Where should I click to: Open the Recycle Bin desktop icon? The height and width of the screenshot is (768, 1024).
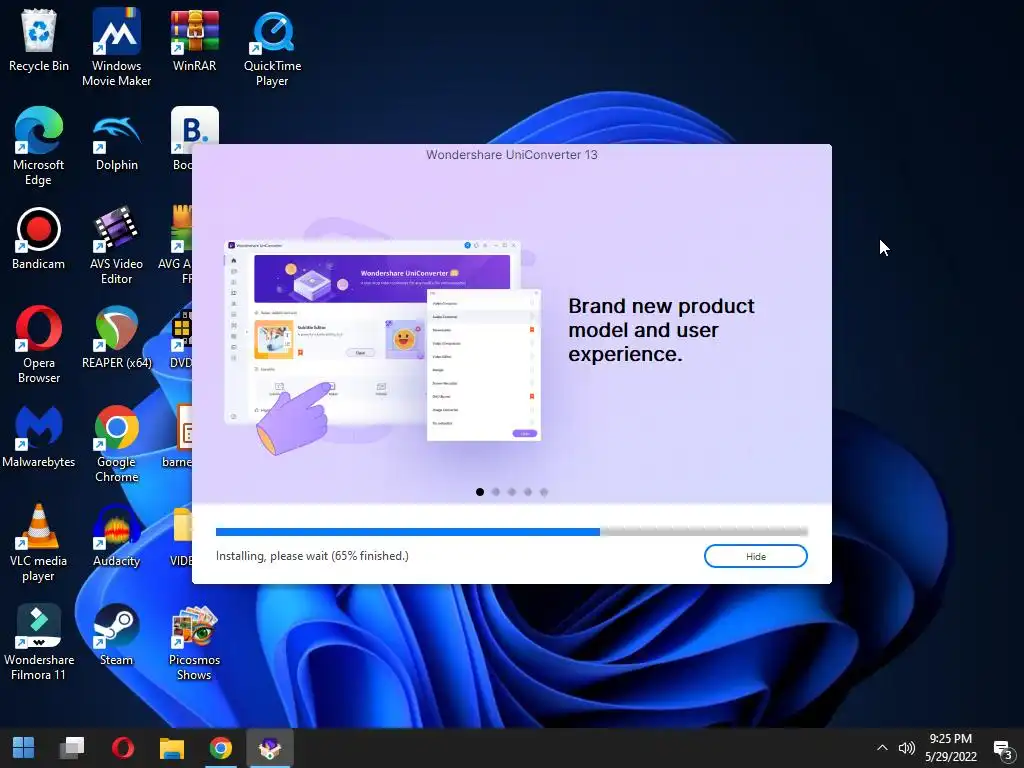39,40
